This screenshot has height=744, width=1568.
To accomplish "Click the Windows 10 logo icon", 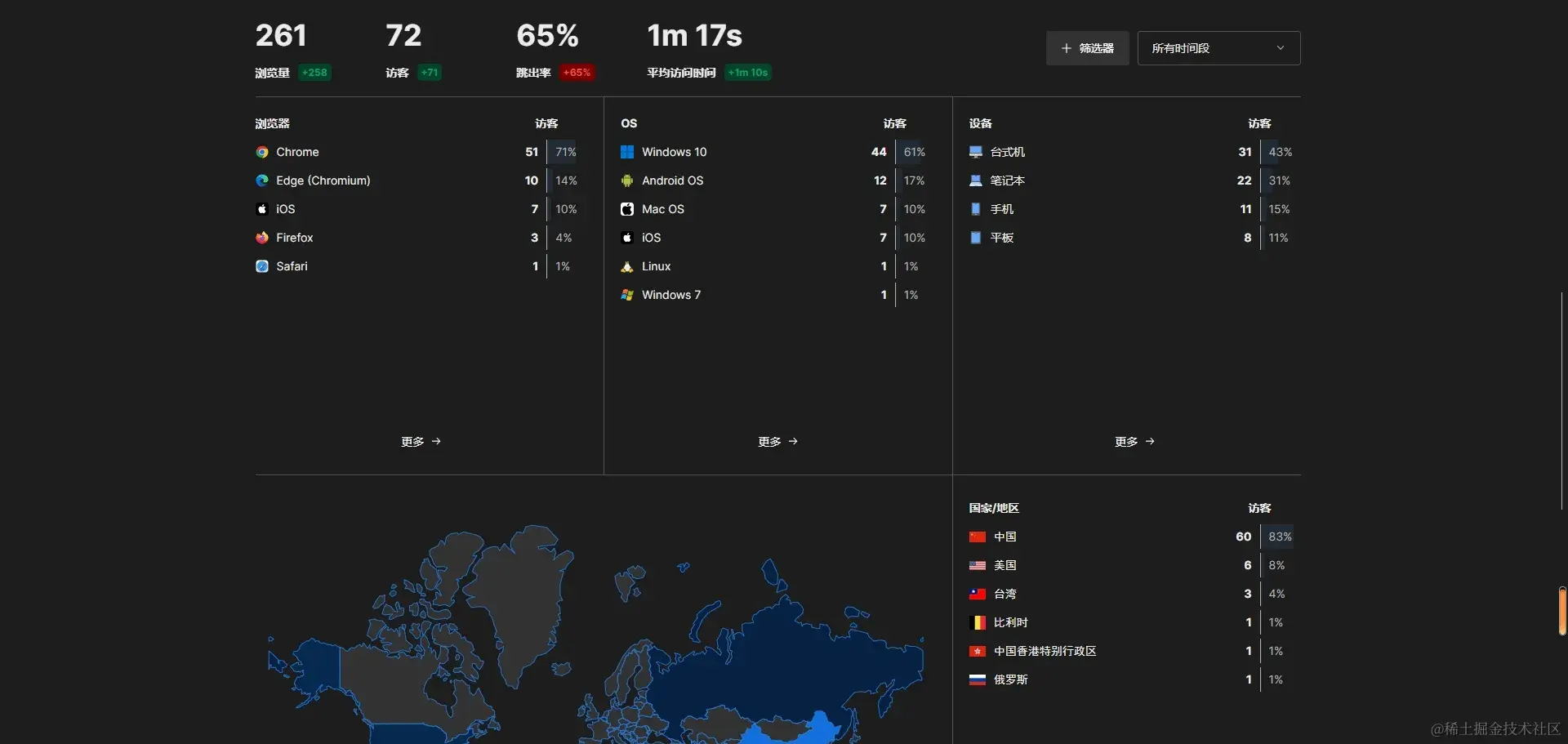I will click(627, 152).
